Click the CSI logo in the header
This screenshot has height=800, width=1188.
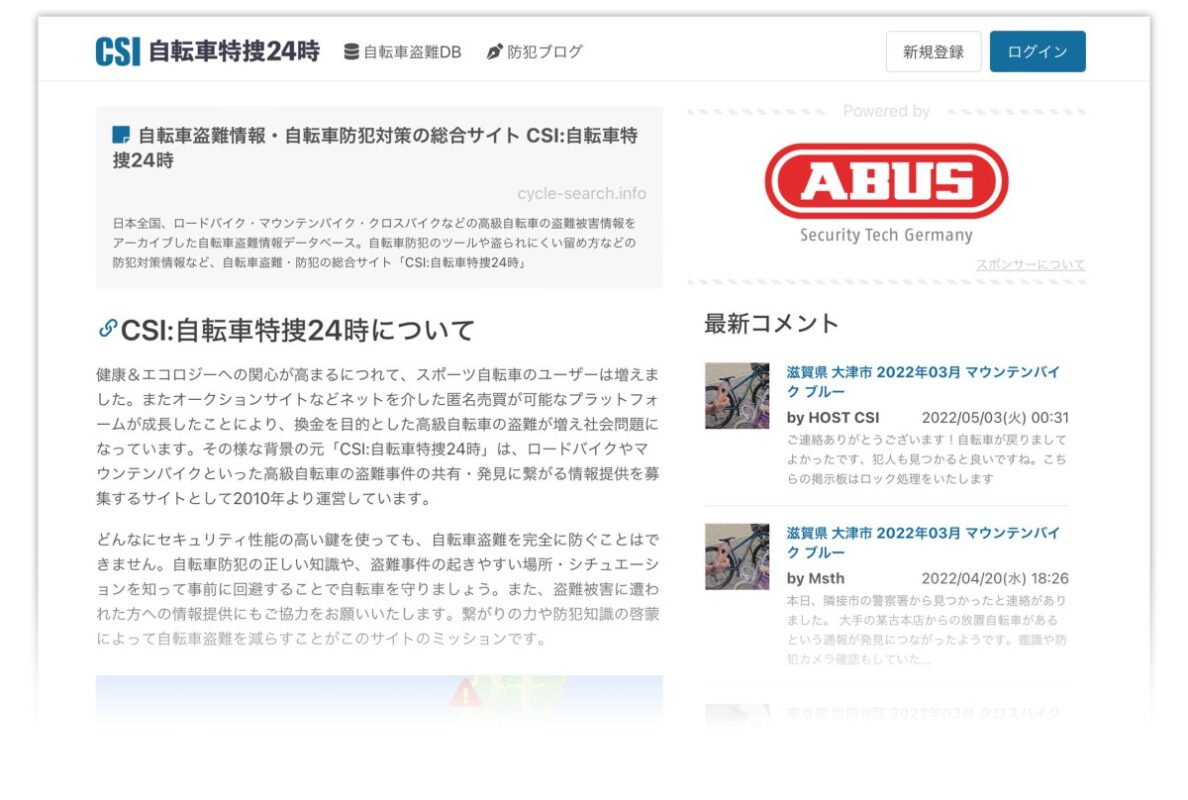(118, 52)
